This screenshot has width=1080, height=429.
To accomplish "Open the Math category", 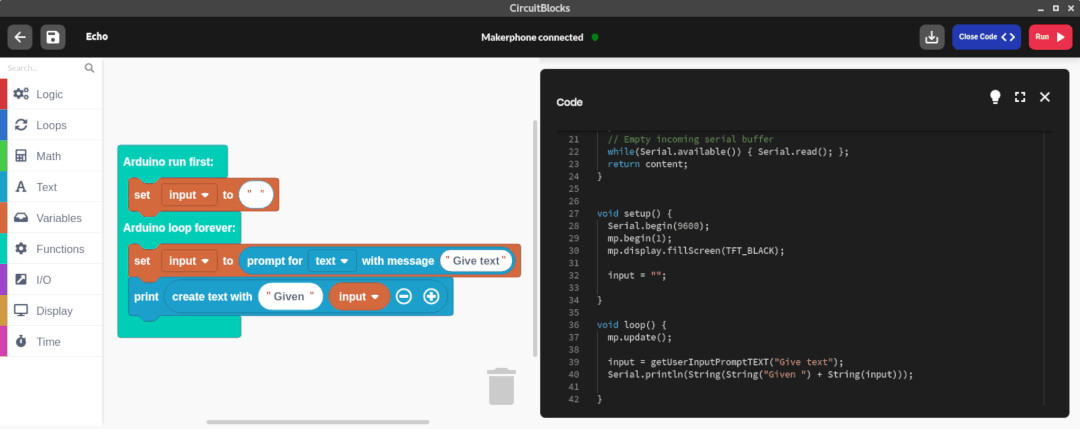I will [x=52, y=156].
